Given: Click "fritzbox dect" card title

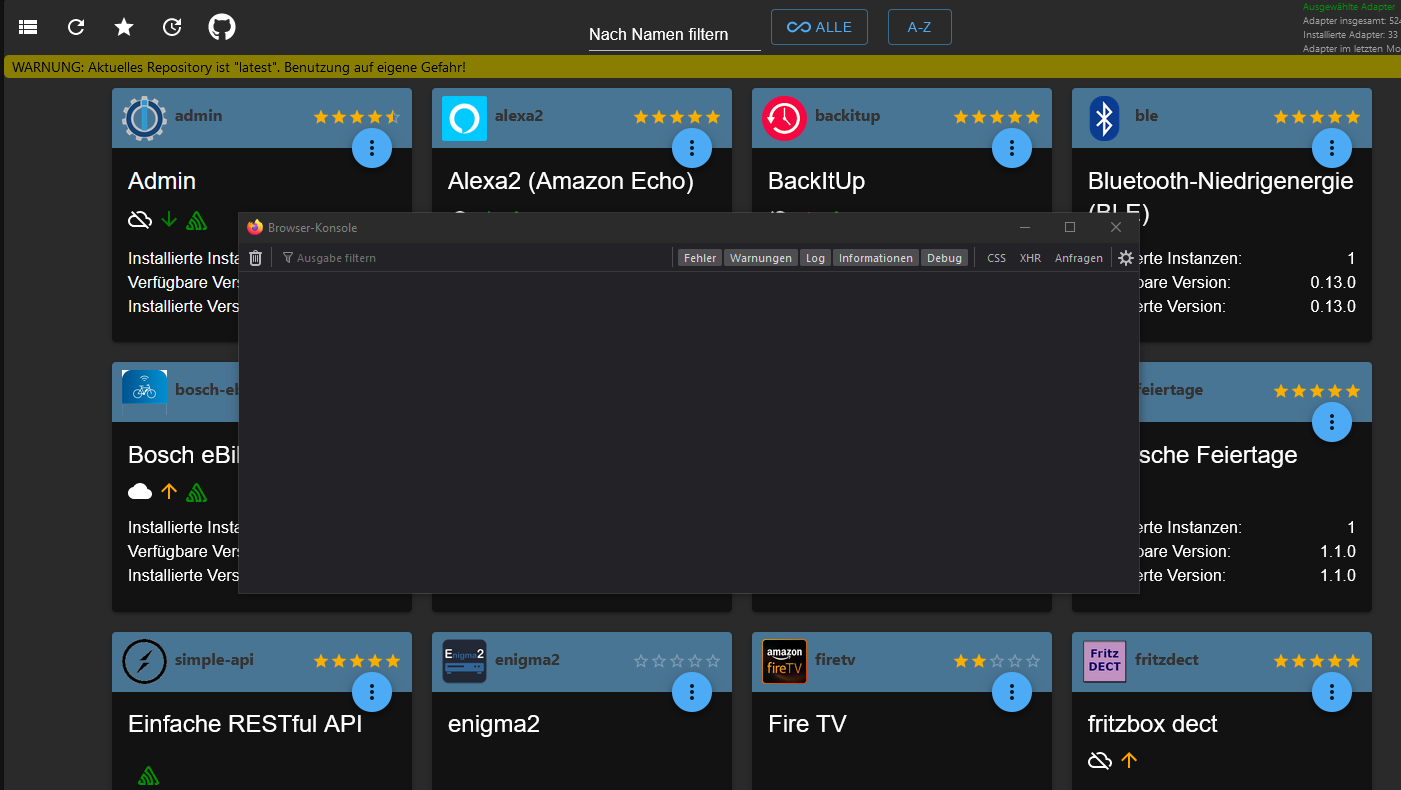Looking at the screenshot, I should pyautogui.click(x=1153, y=724).
